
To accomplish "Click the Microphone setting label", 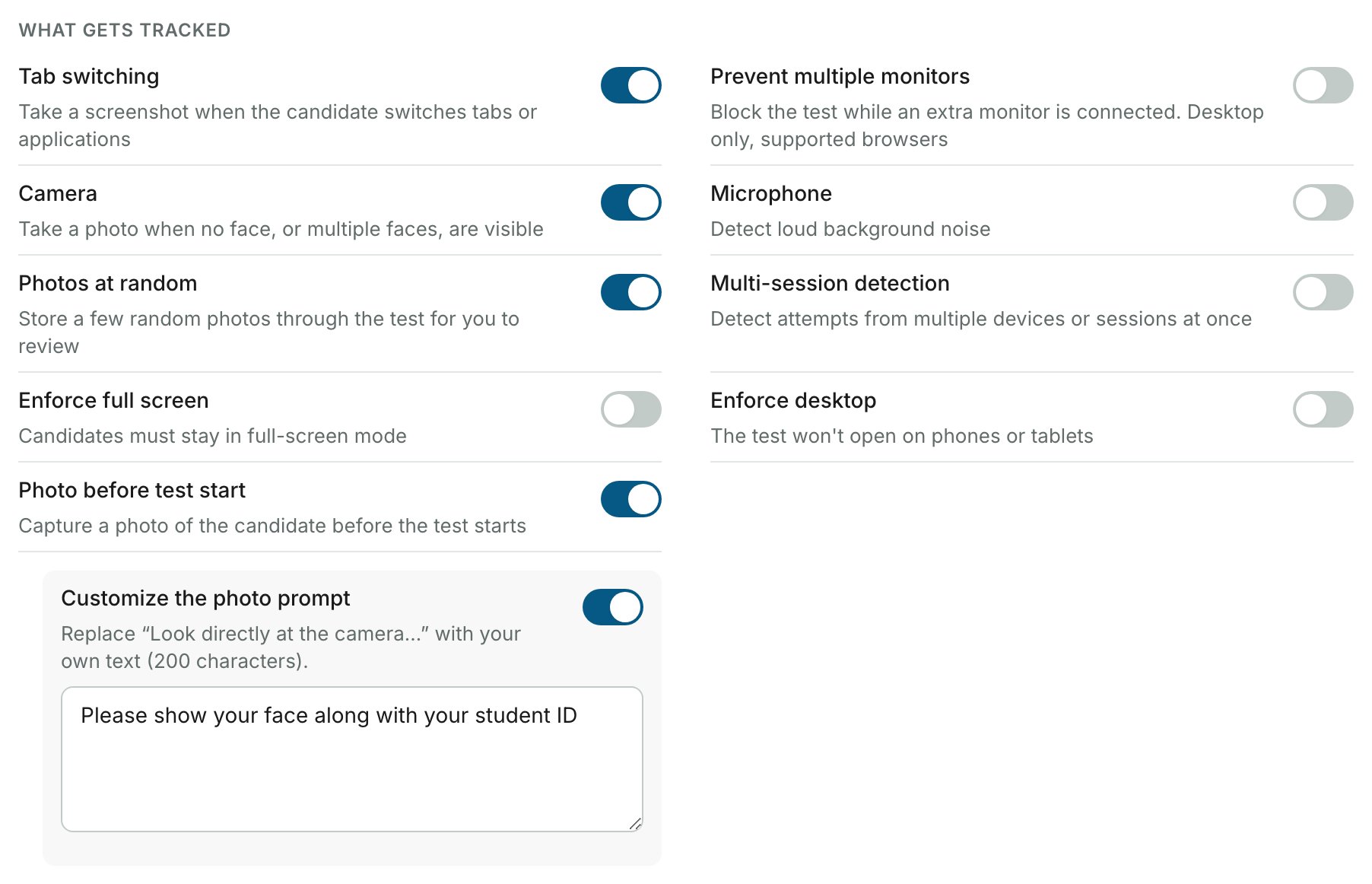I will [x=771, y=194].
